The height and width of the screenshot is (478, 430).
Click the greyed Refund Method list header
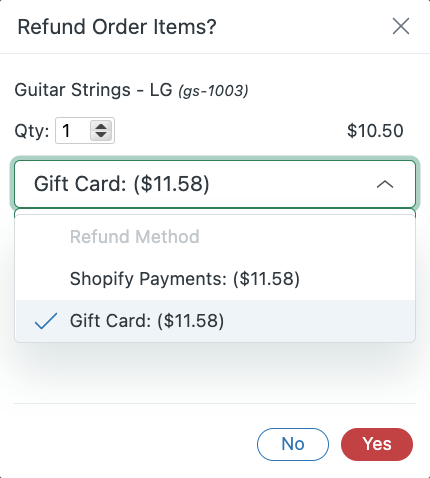pos(135,237)
